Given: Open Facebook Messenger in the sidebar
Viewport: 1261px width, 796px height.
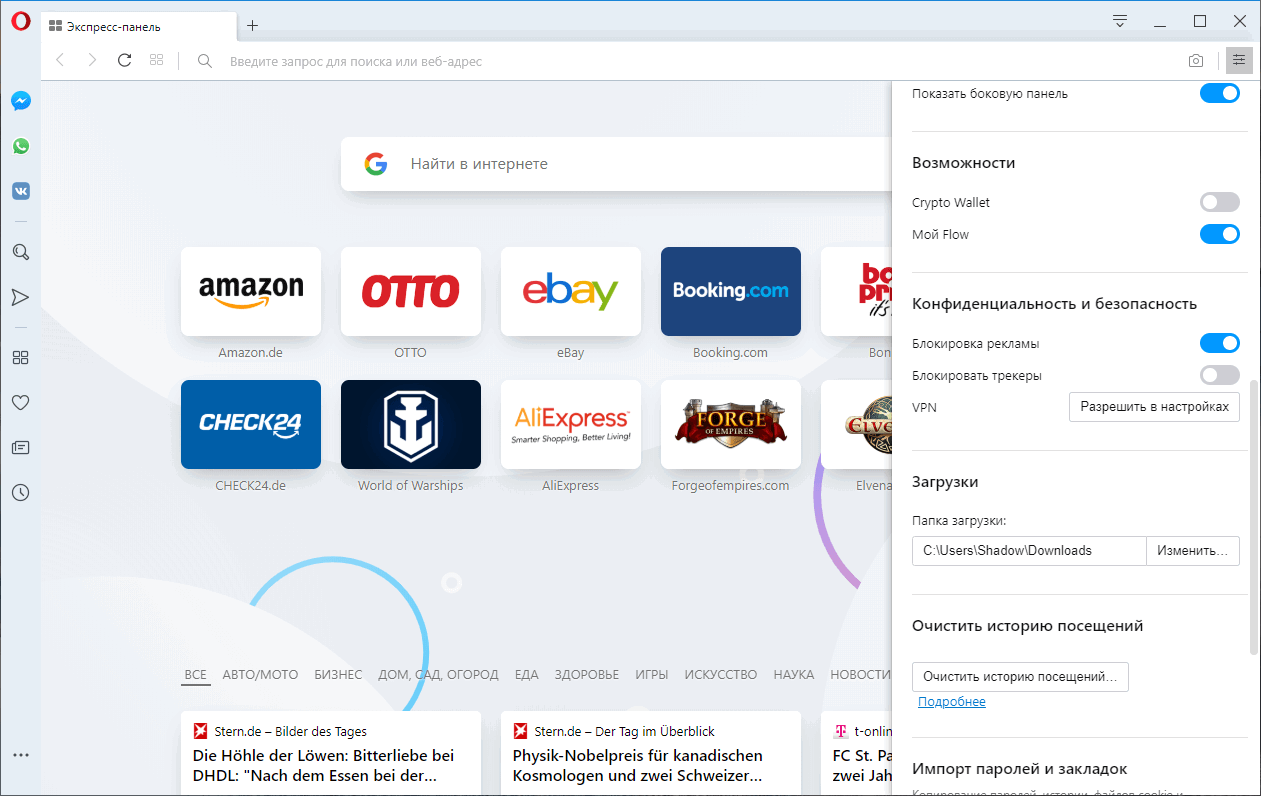Looking at the screenshot, I should 20,101.
